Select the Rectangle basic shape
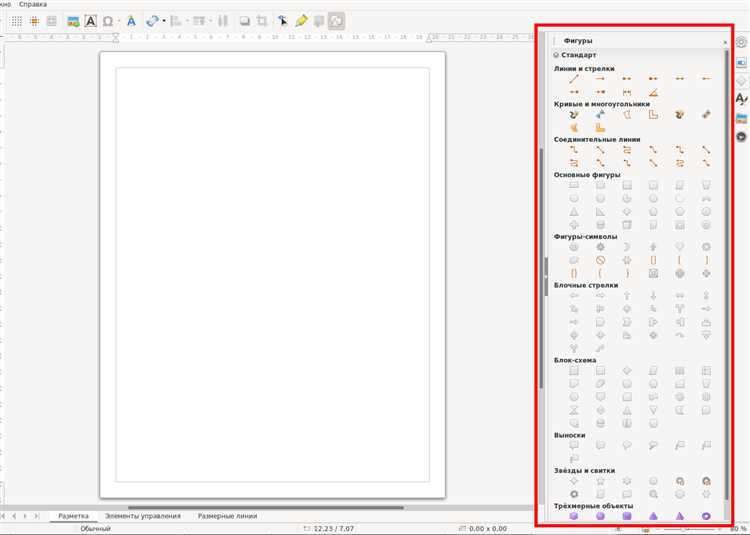The height and width of the screenshot is (535, 750). pyautogui.click(x=574, y=186)
